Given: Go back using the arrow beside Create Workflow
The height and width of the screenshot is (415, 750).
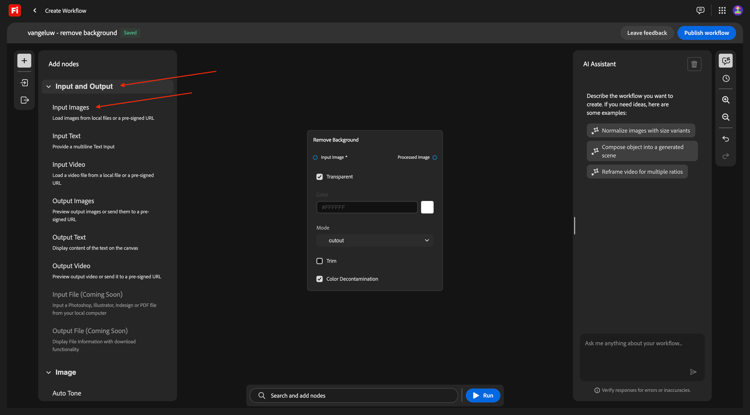Looking at the screenshot, I should coord(34,11).
